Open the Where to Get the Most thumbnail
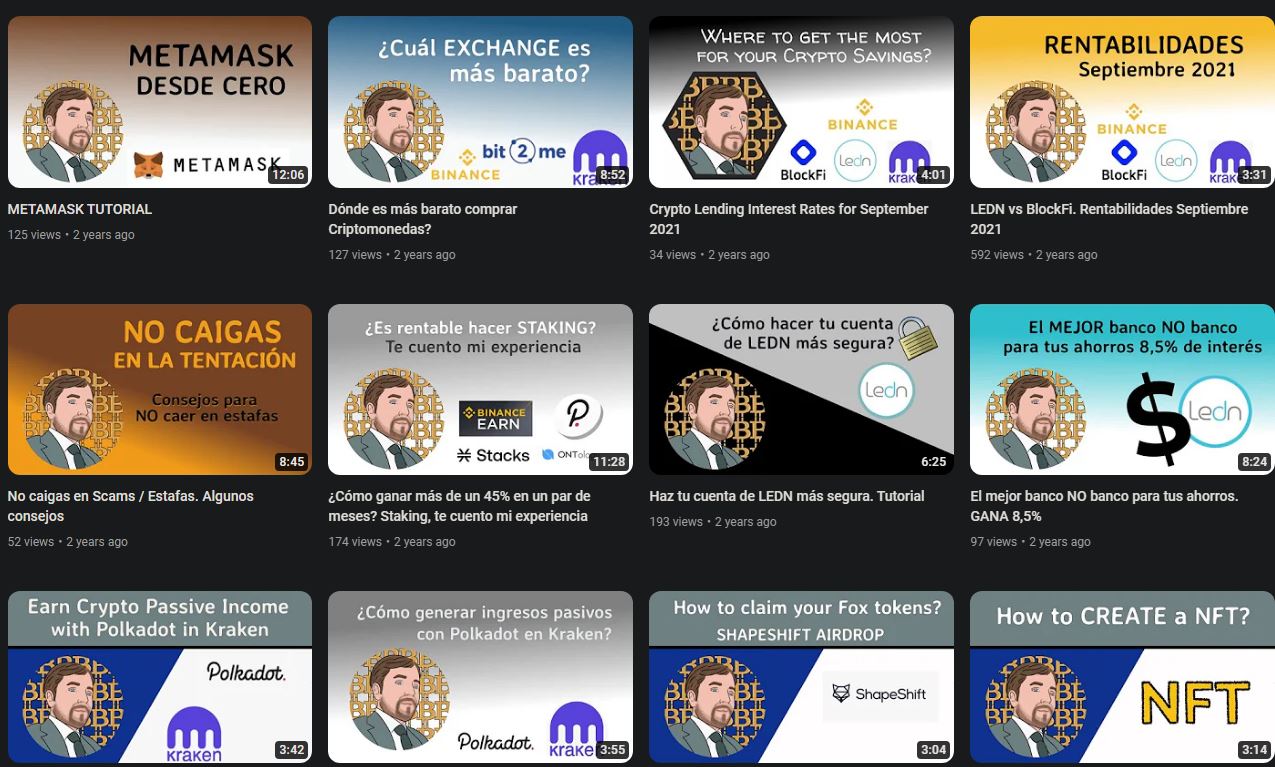 [x=801, y=102]
